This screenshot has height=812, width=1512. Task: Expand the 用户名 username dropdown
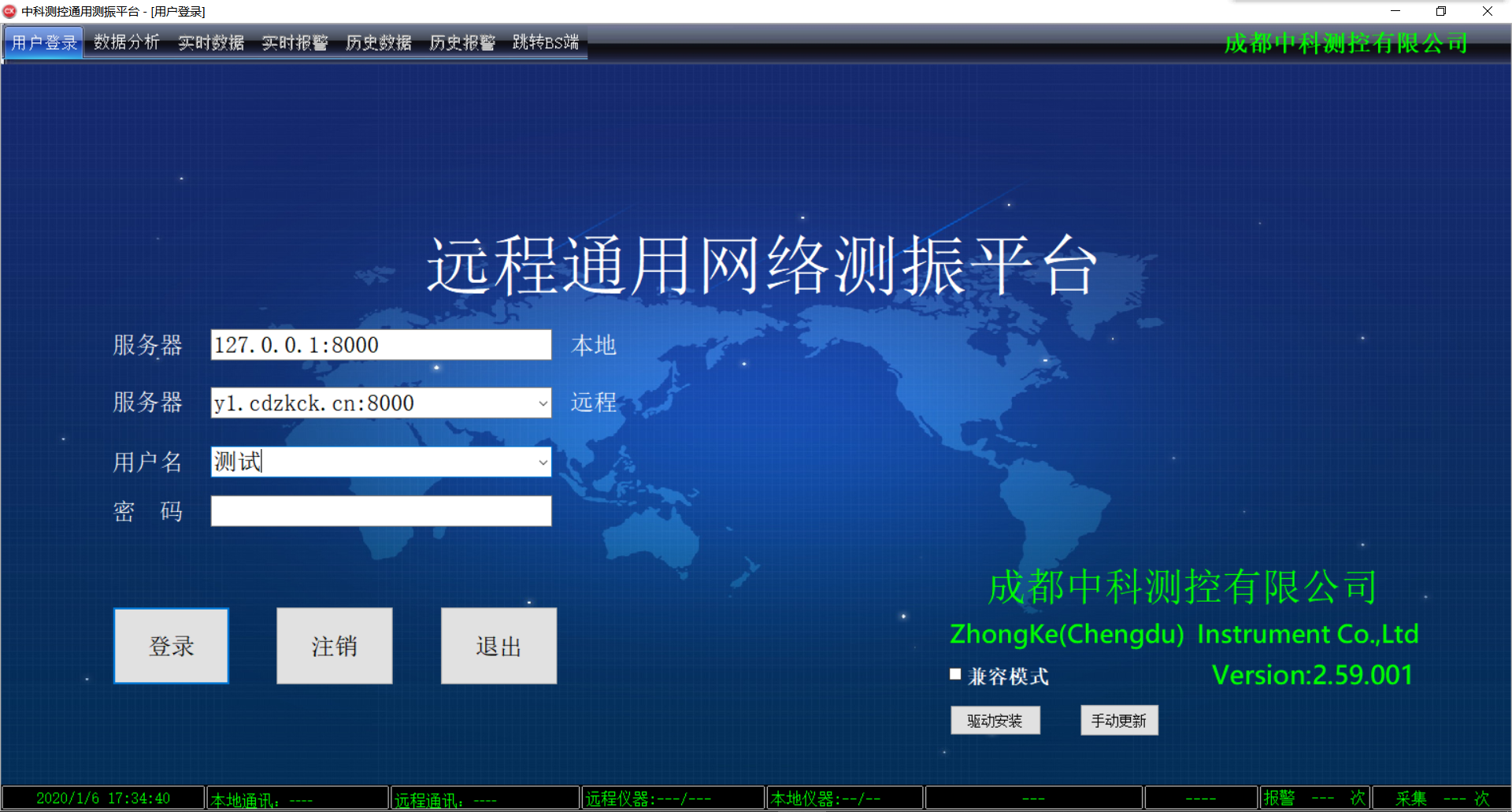tap(542, 462)
